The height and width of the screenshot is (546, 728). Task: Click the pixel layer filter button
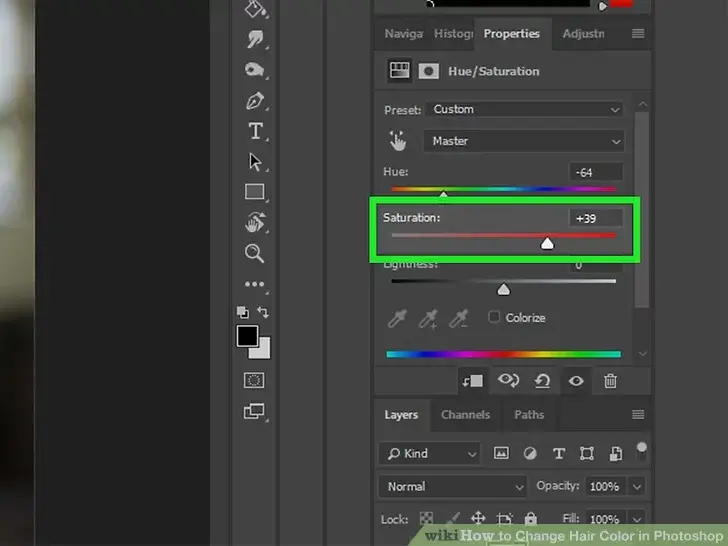[x=502, y=453]
